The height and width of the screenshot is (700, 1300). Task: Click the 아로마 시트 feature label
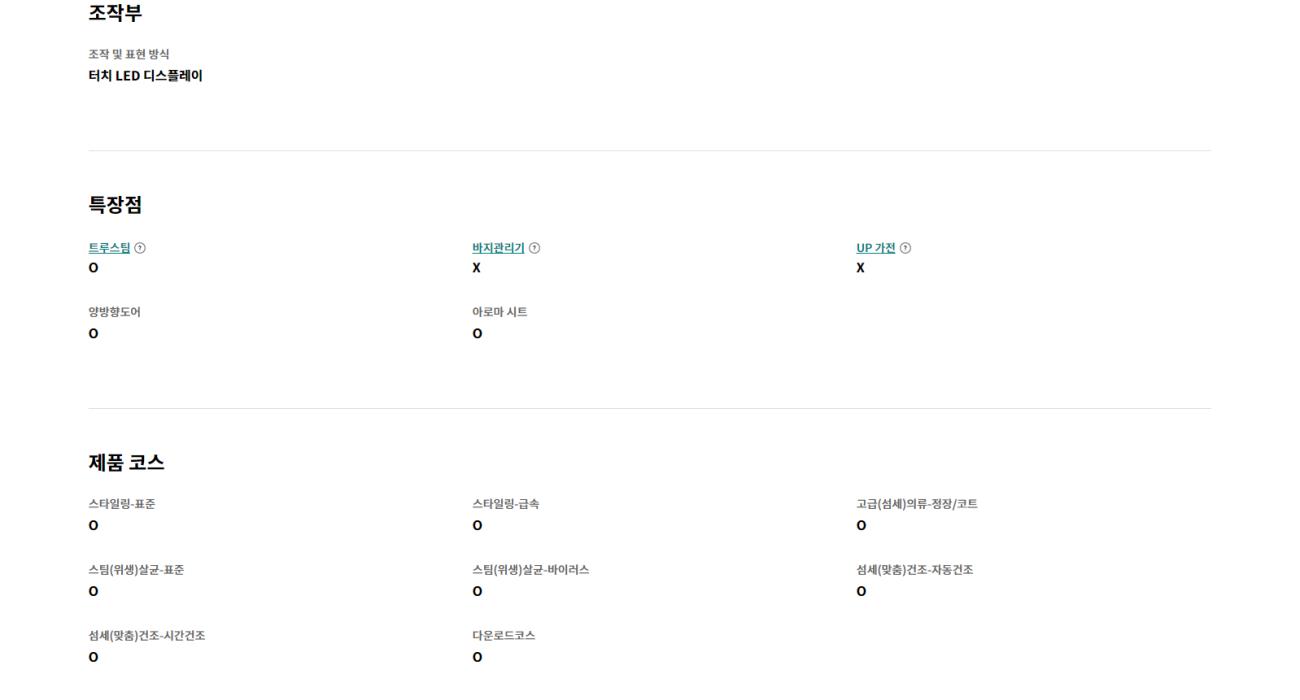[x=499, y=312]
